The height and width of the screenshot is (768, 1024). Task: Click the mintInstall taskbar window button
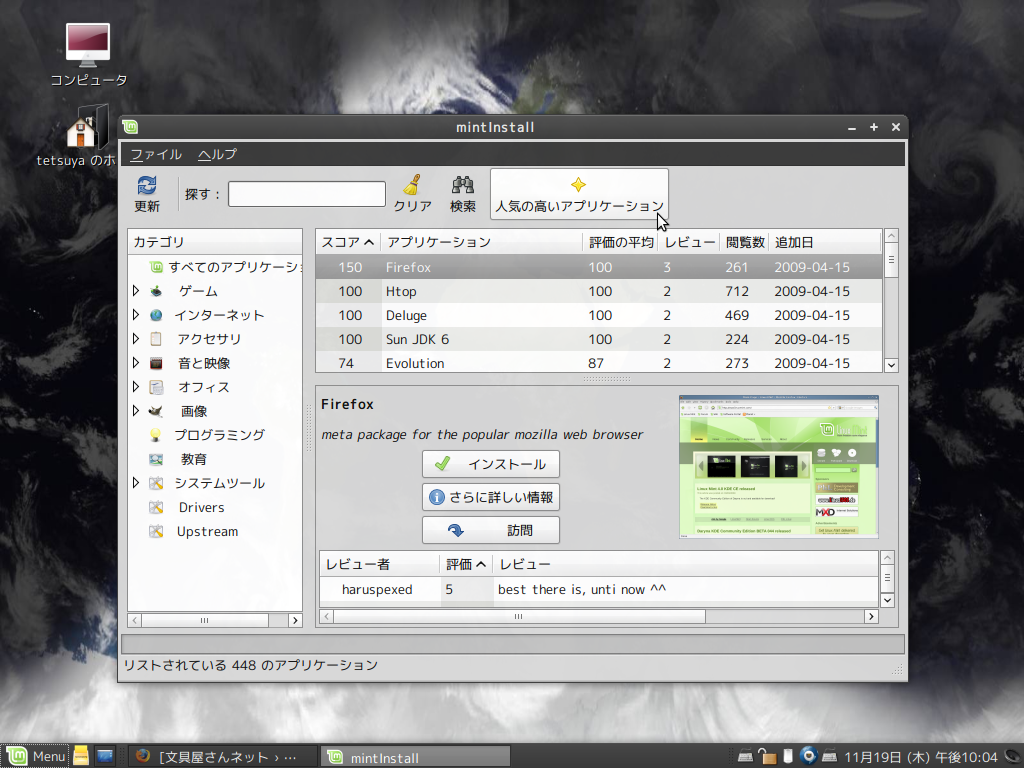tap(415, 756)
